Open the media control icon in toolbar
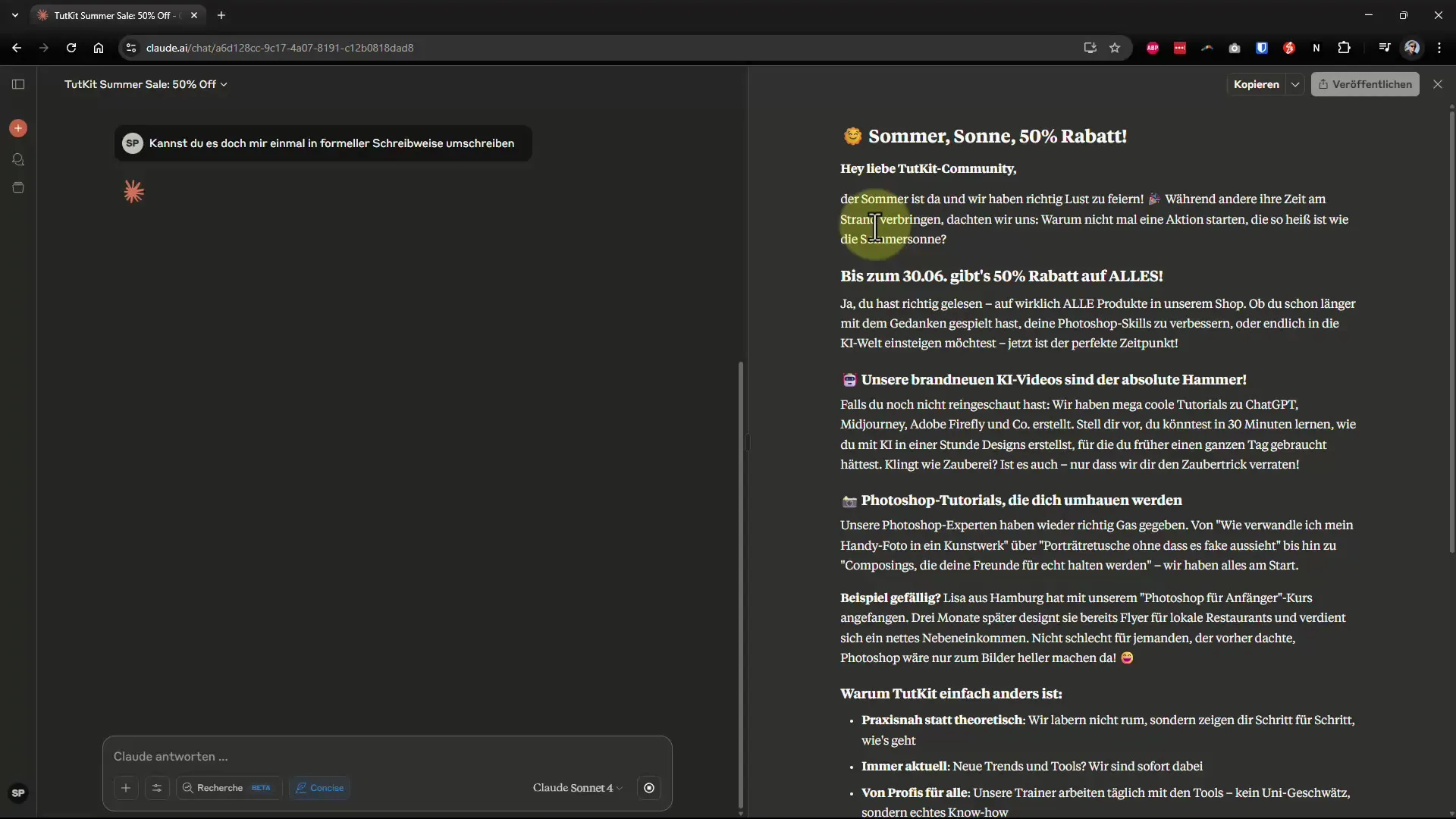The height and width of the screenshot is (819, 1456). pos(1385,48)
